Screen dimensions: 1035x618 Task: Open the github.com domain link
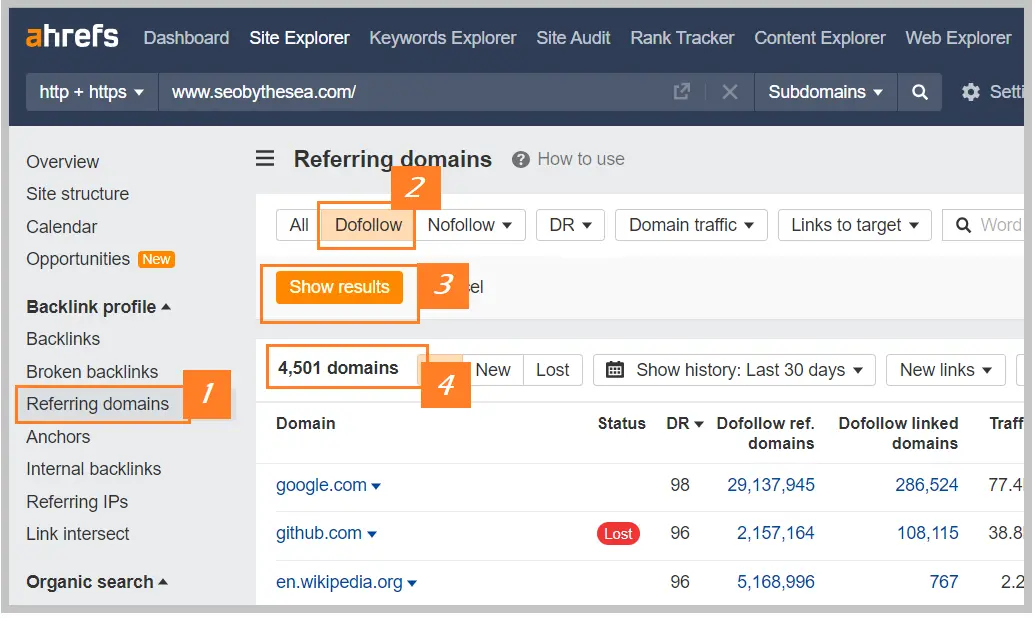click(x=319, y=533)
